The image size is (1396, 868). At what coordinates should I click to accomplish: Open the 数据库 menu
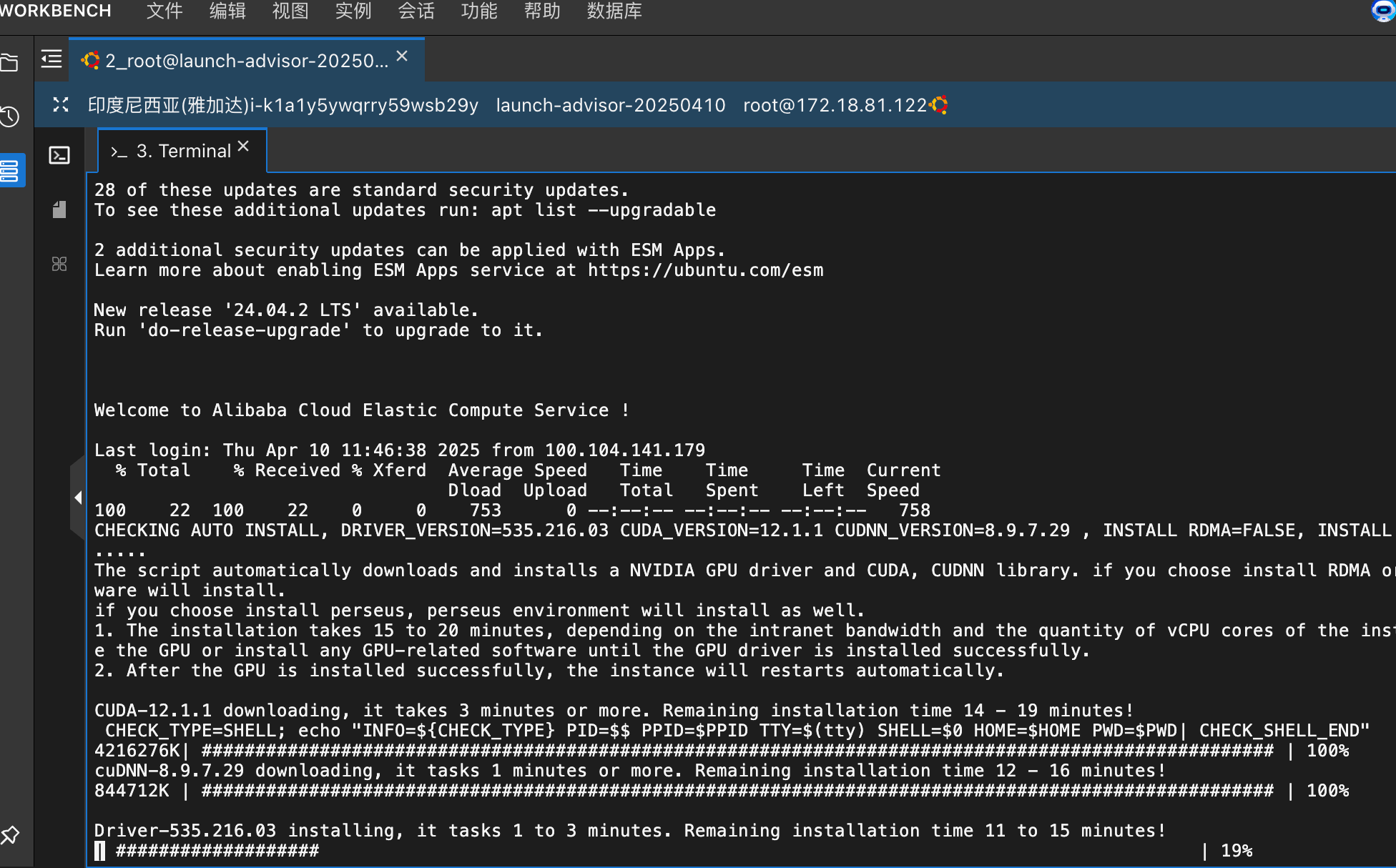614,11
